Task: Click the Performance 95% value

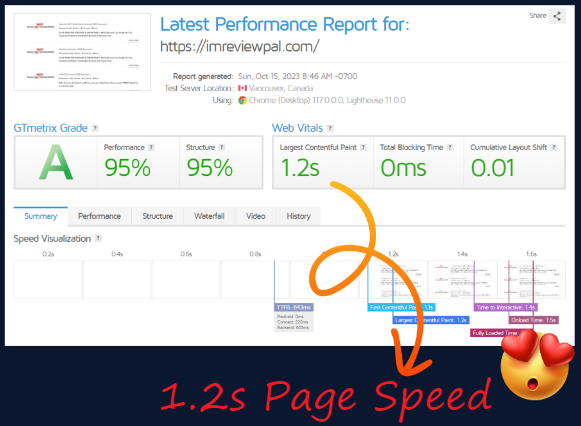Action: 127,168
